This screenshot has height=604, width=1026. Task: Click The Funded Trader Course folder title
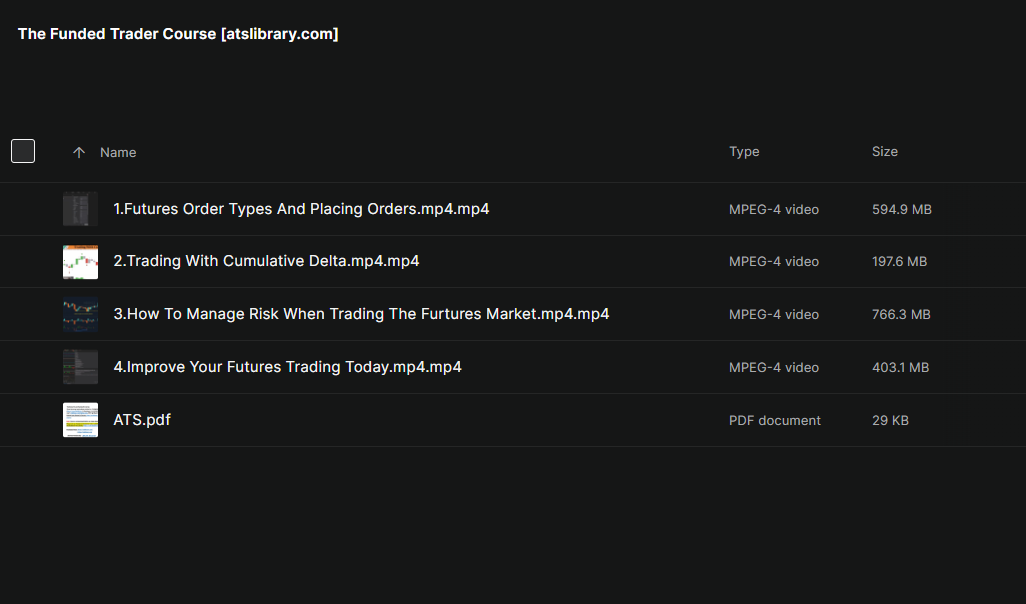178,34
